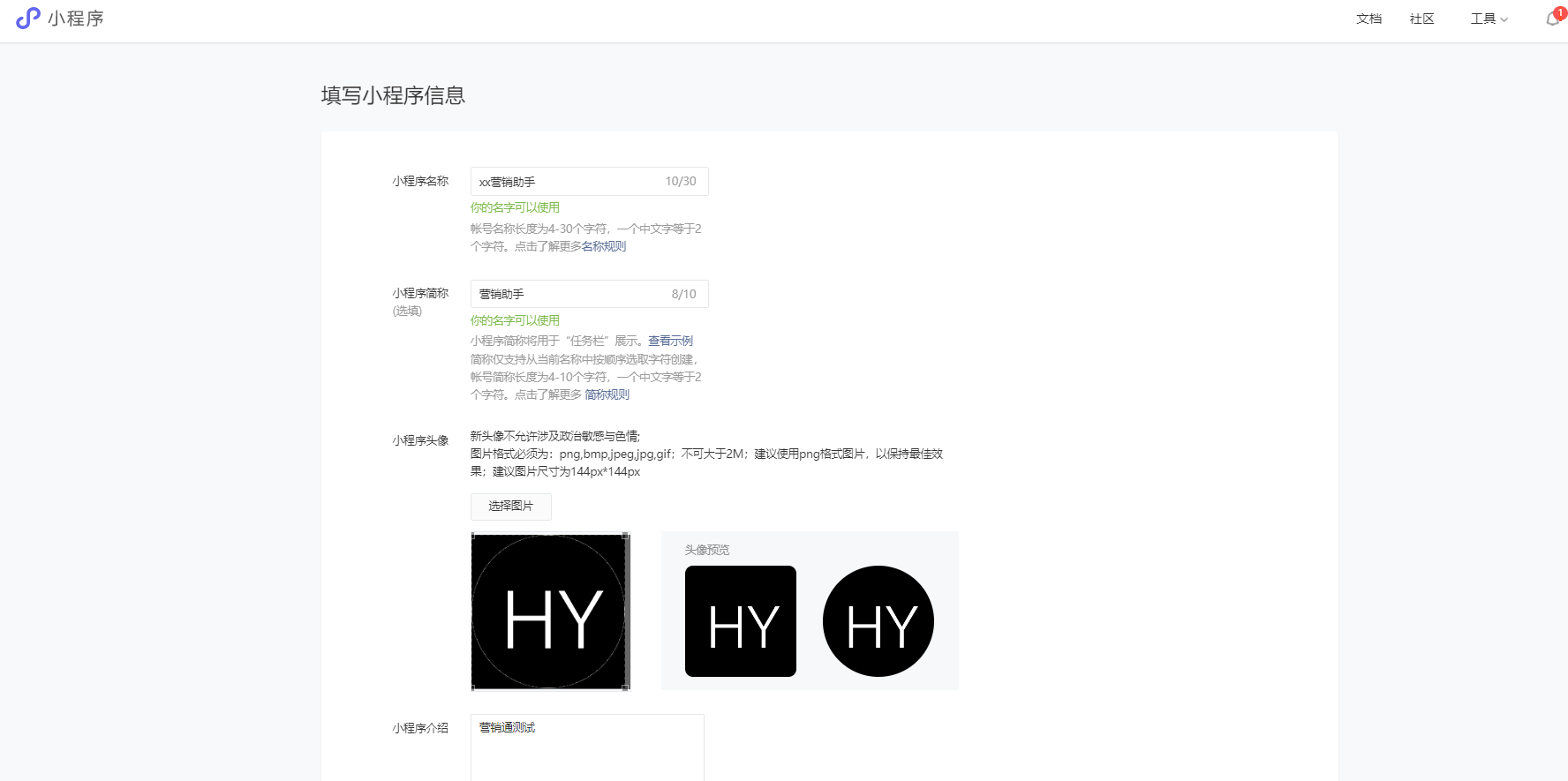The image size is (1568, 781).
Task: Click the 小程序 logo icon
Action: coord(28,19)
